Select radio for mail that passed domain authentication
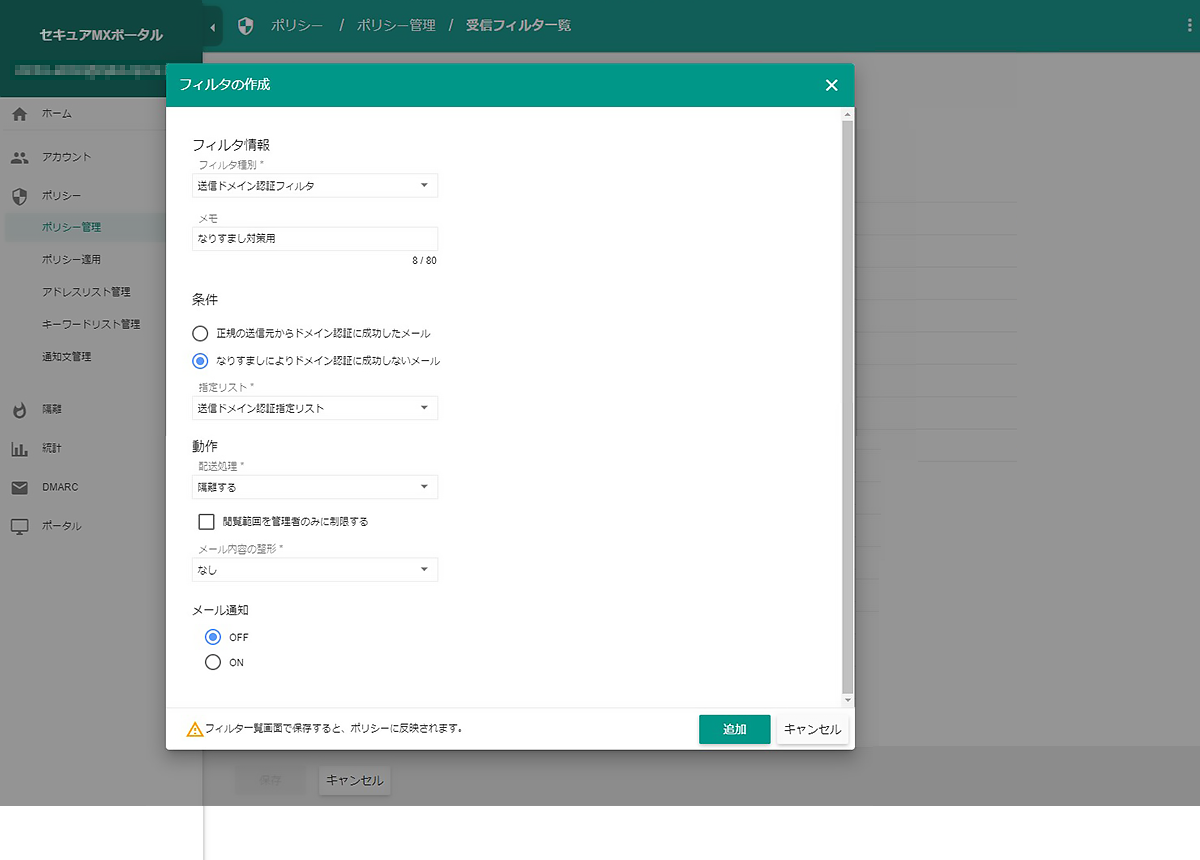This screenshot has height=860, width=1200. point(200,333)
